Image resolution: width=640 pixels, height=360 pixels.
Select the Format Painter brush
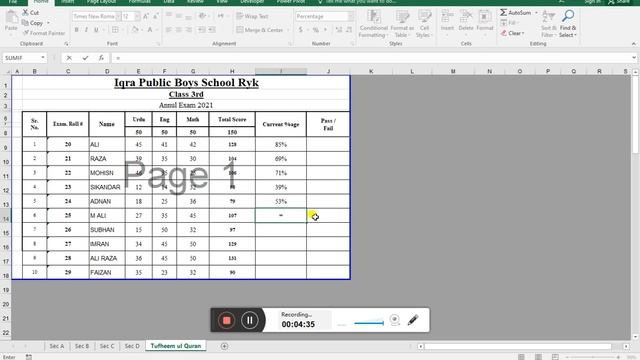pos(26,33)
